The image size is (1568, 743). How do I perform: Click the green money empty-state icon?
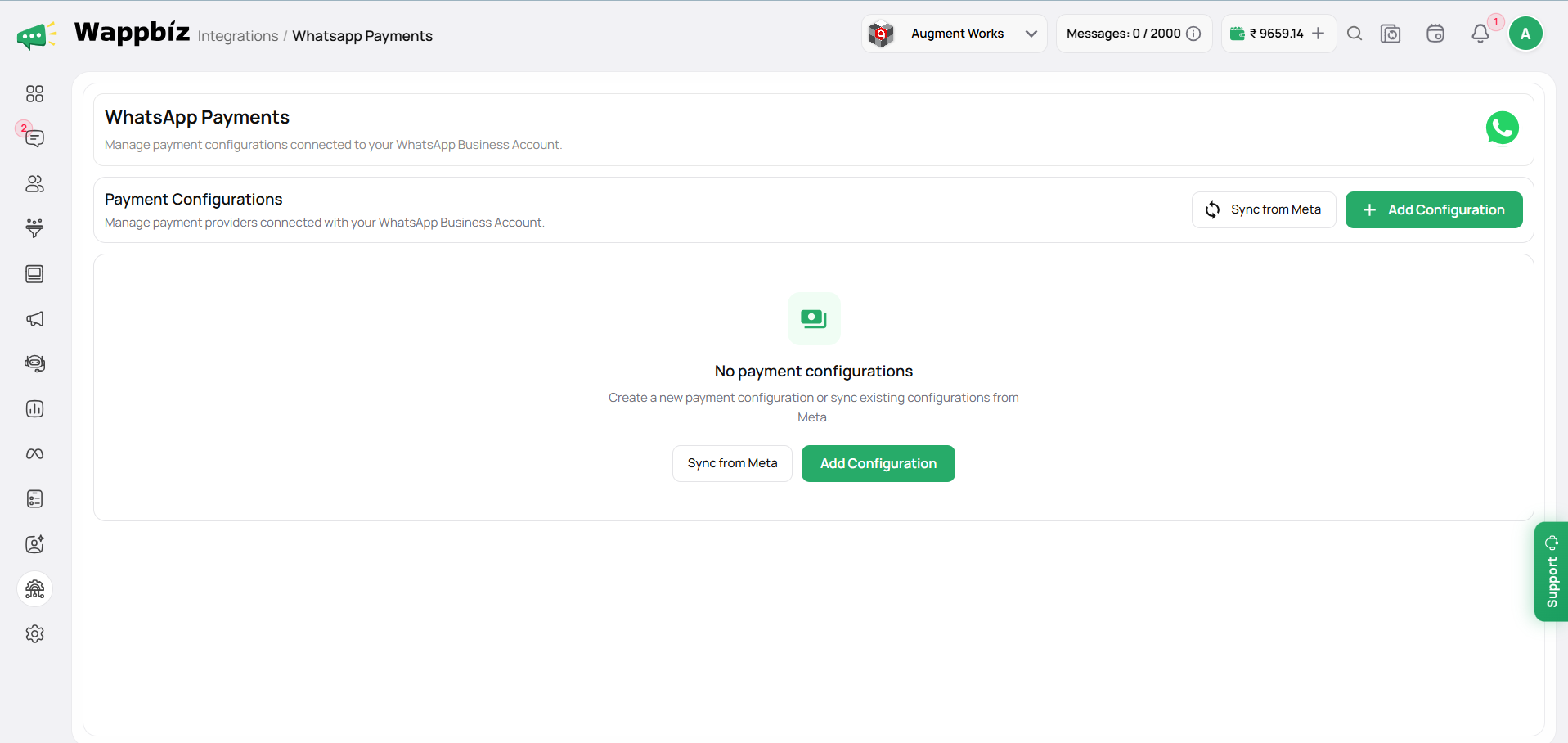tap(814, 318)
